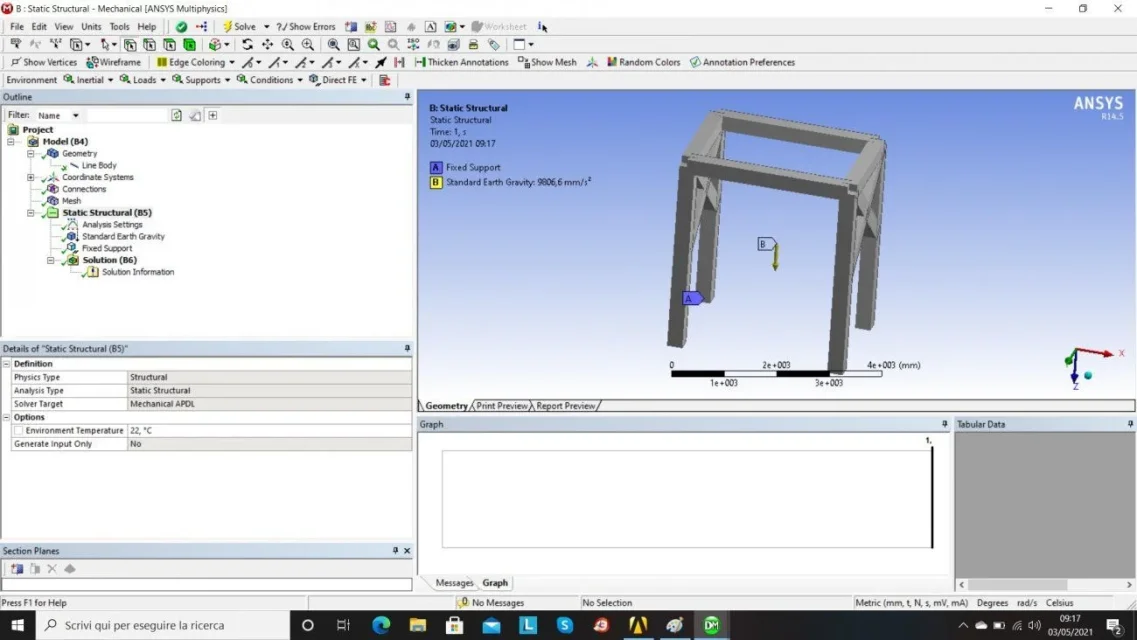Image resolution: width=1137 pixels, height=640 pixels.
Task: Collapse the Static Structural (B5) tree node
Action: (30, 213)
